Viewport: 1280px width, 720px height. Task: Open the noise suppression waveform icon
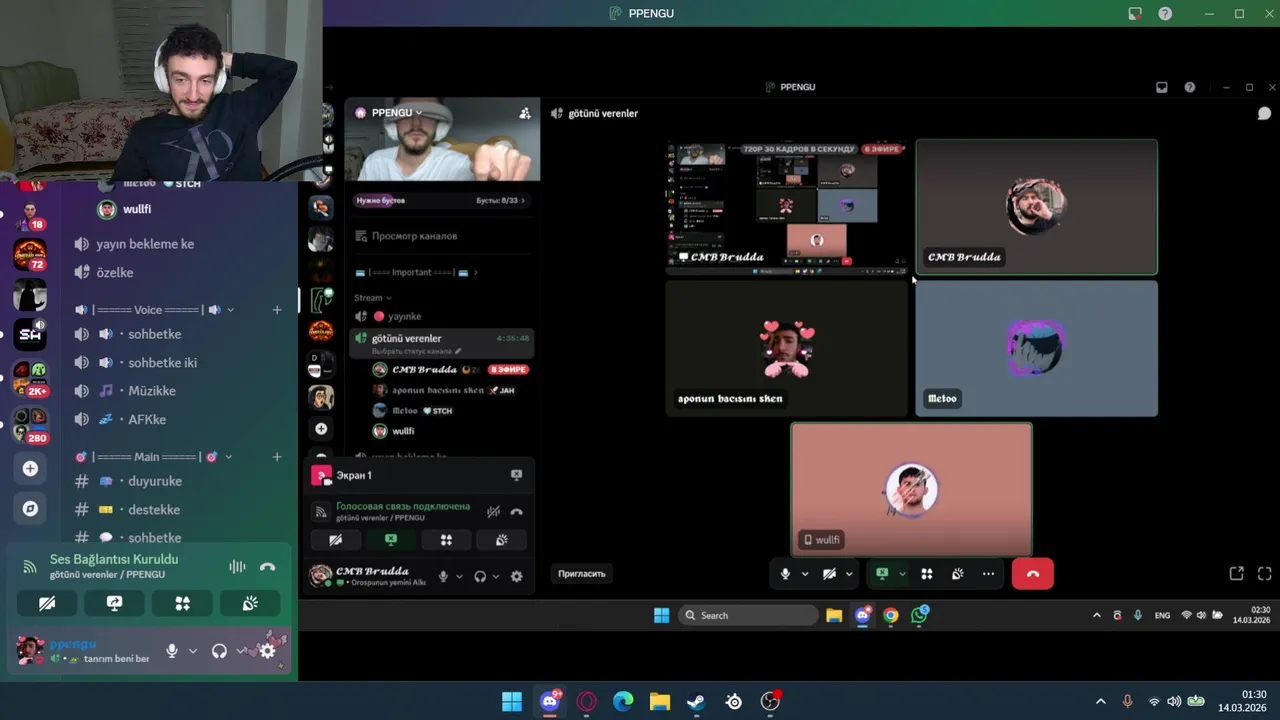pyautogui.click(x=237, y=567)
